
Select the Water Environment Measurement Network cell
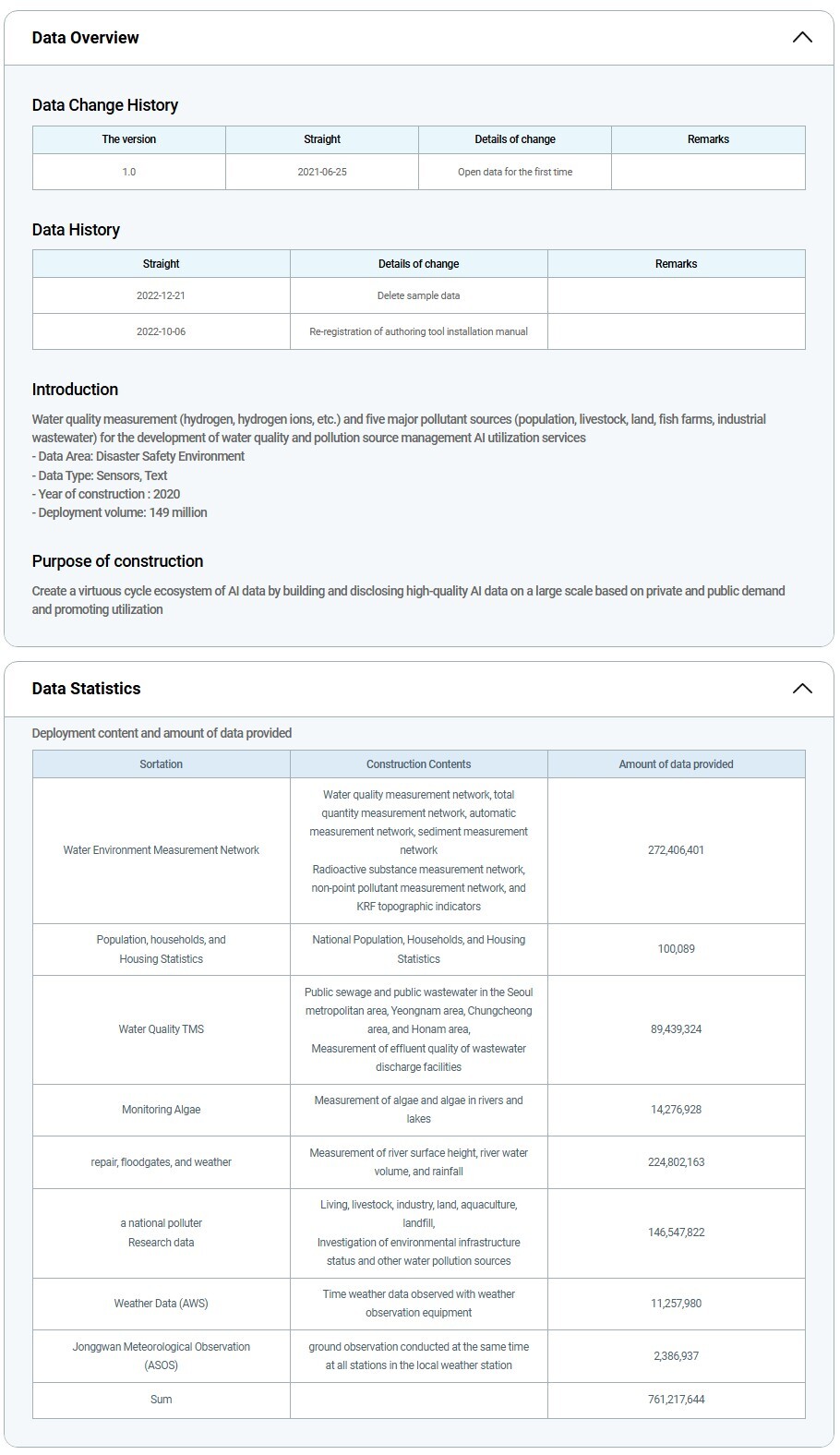pyautogui.click(x=161, y=850)
